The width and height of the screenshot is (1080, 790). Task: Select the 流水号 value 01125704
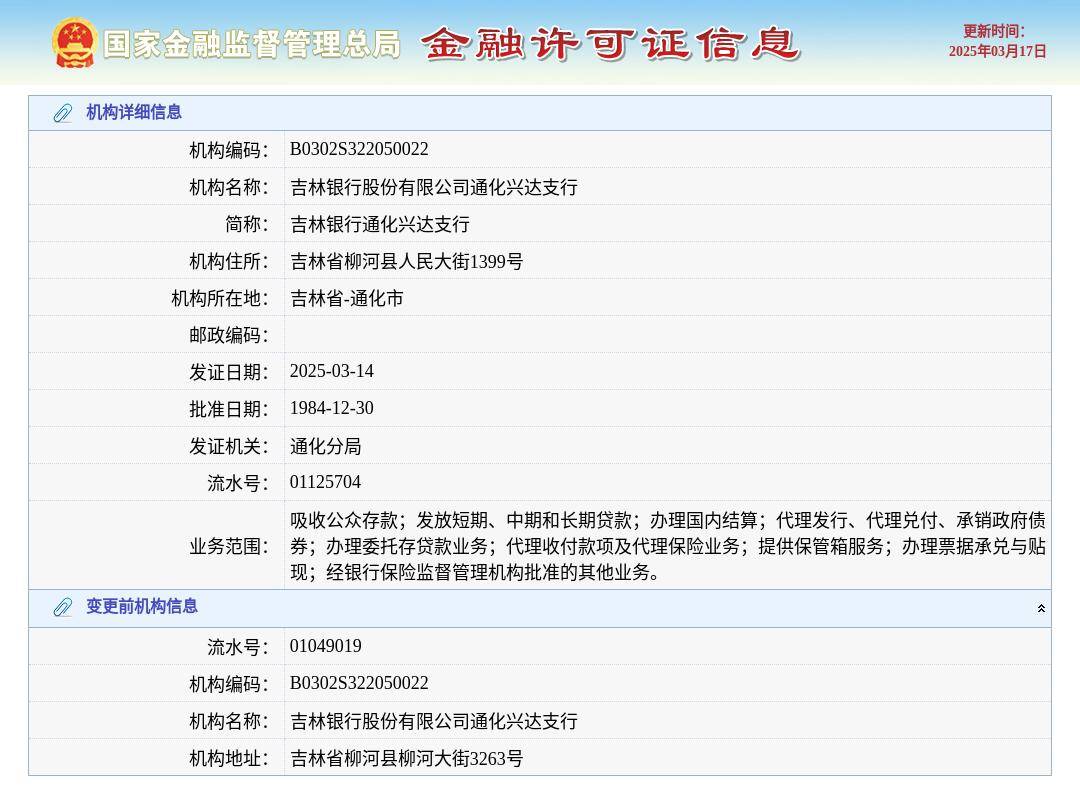coord(326,482)
